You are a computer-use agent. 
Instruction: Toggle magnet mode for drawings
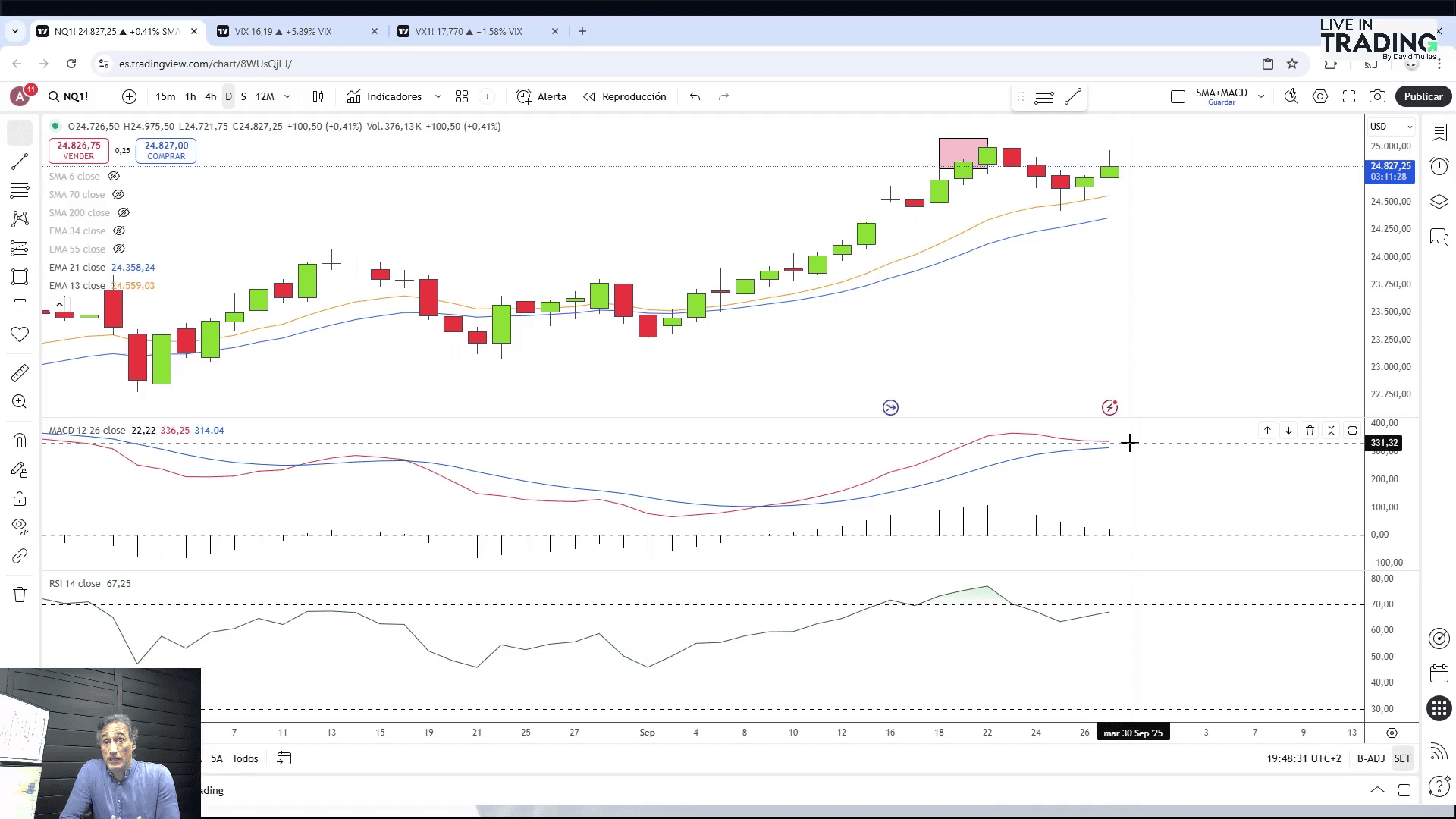tap(20, 441)
